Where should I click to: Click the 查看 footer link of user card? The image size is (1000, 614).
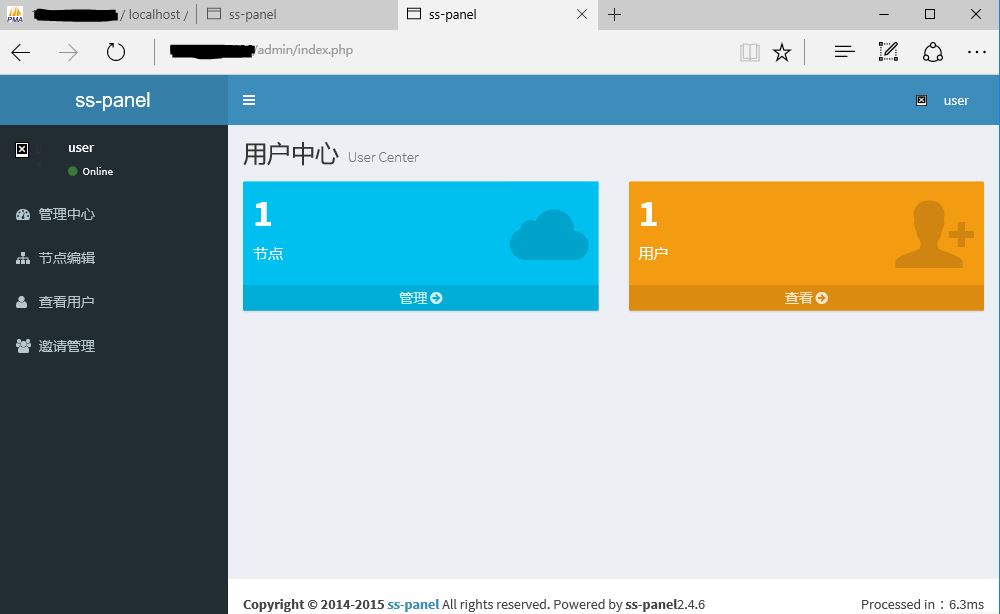tap(806, 298)
